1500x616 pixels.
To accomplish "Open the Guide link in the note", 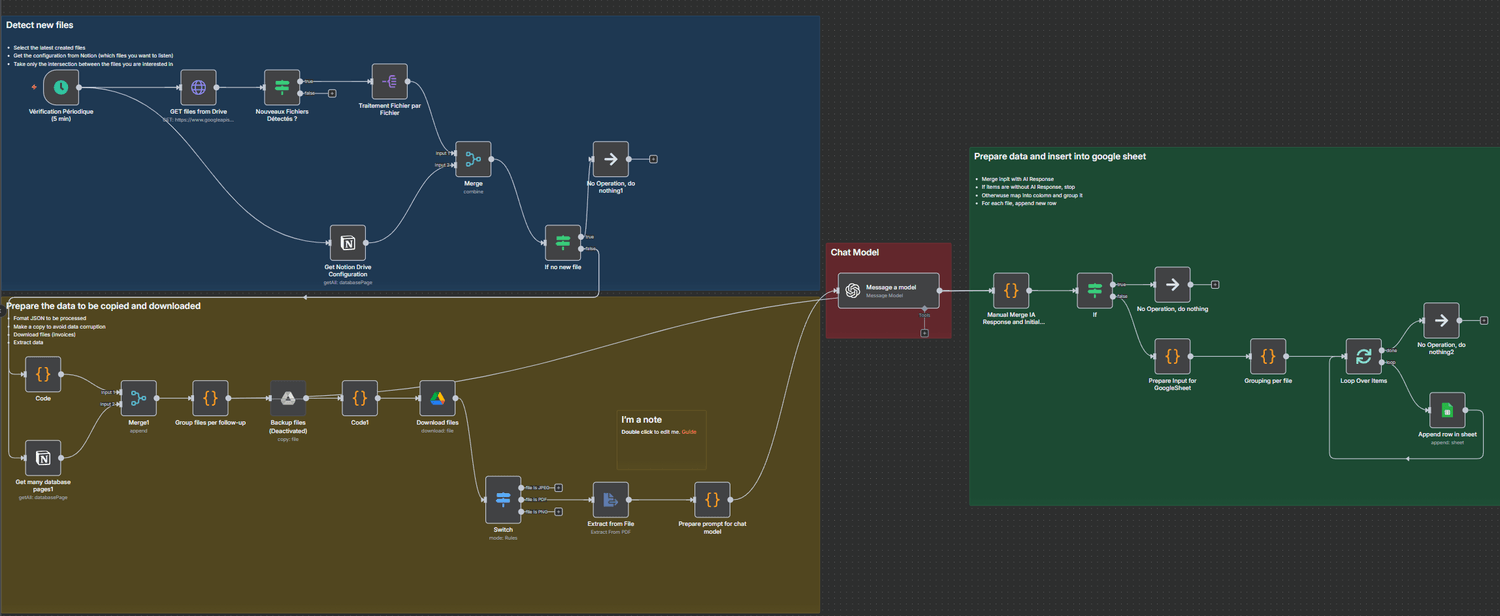I will point(689,431).
